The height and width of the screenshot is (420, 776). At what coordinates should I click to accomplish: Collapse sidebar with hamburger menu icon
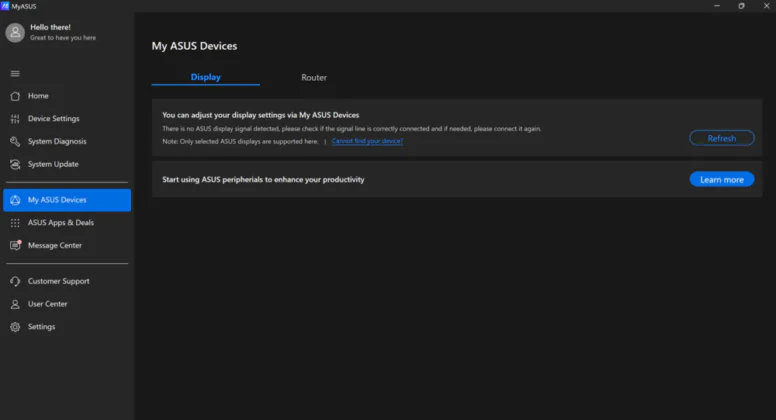(15, 74)
